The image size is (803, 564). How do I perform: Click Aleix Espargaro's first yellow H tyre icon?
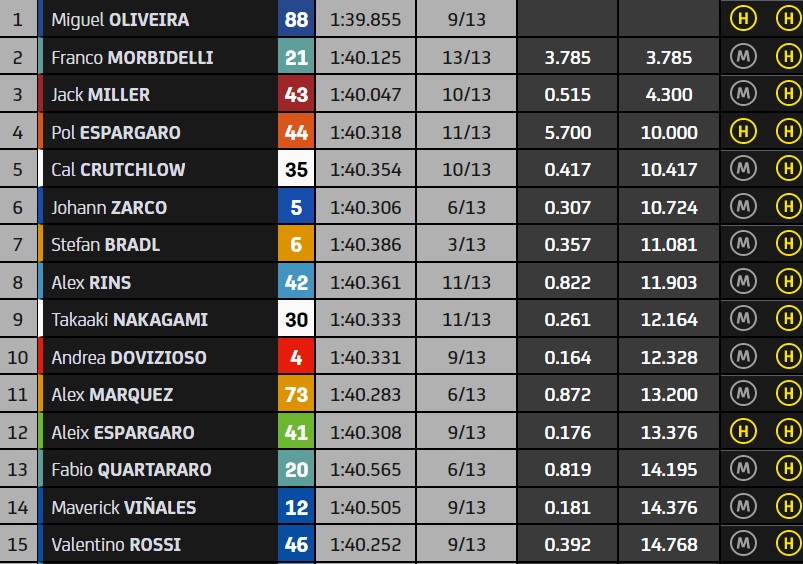pyautogui.click(x=743, y=431)
